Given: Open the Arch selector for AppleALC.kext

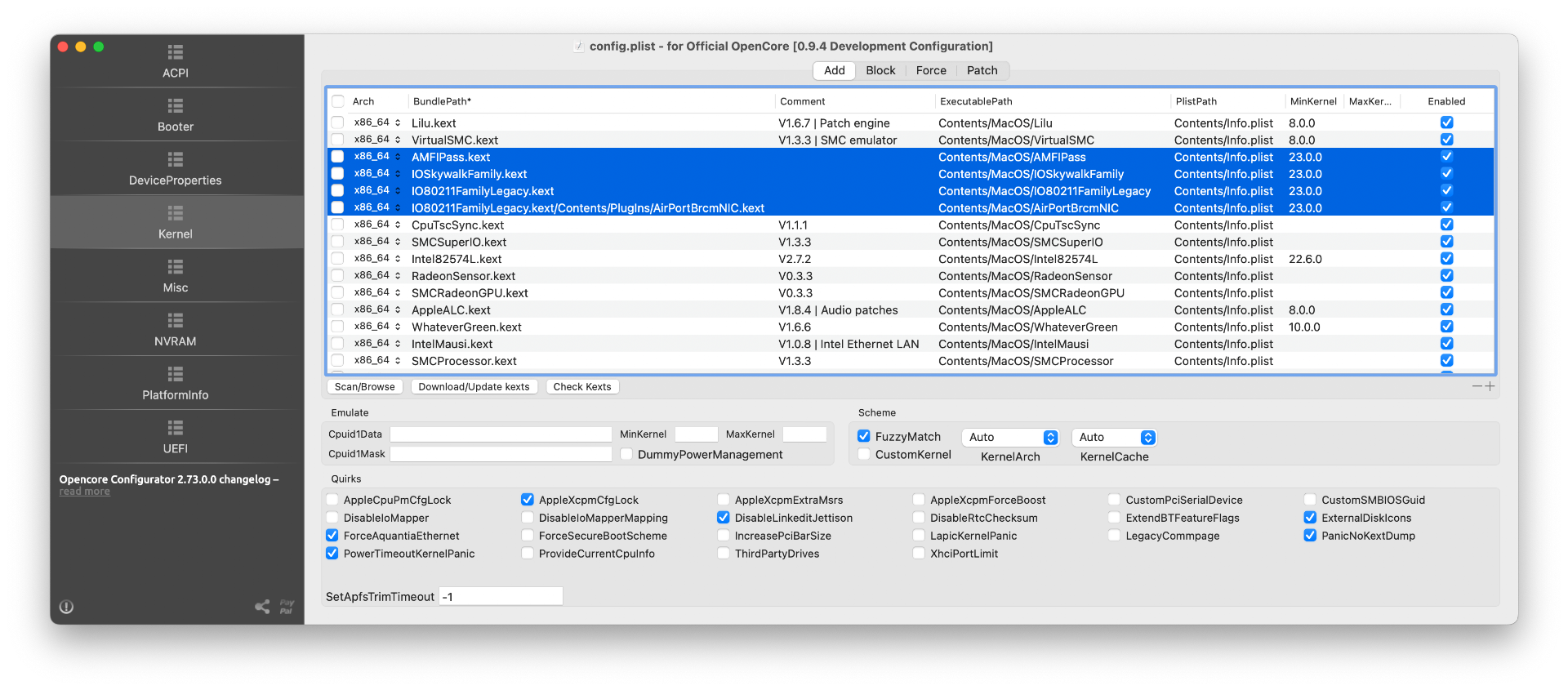Looking at the screenshot, I should coord(377,310).
